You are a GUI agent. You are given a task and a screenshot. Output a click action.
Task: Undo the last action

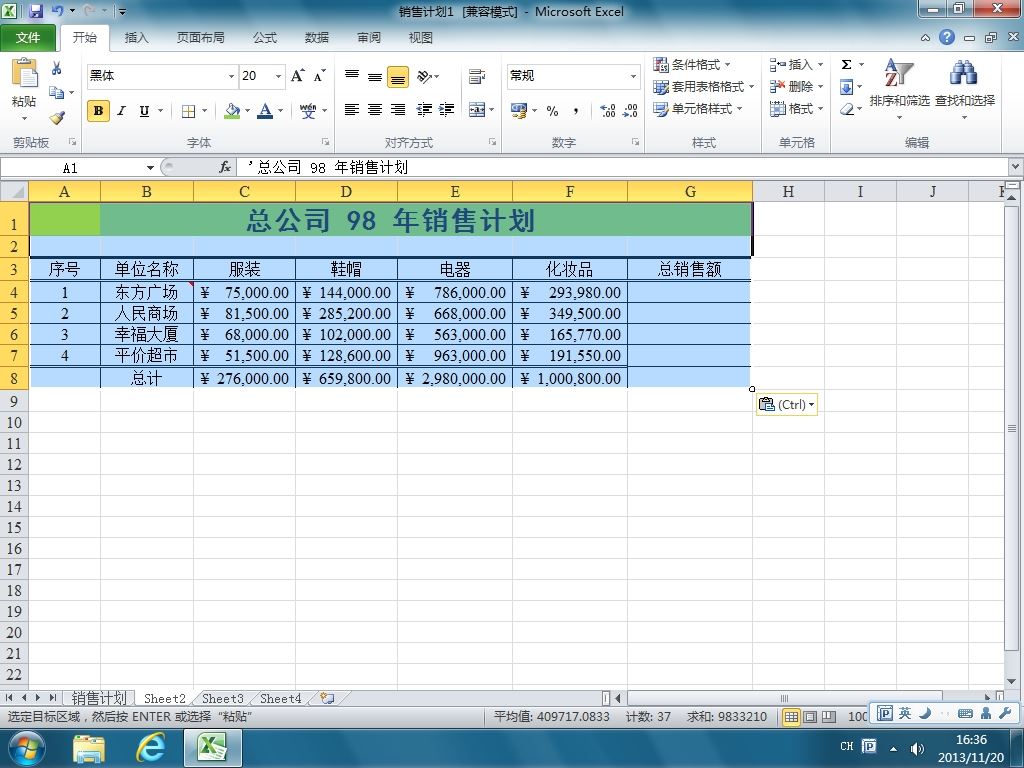tap(57, 11)
